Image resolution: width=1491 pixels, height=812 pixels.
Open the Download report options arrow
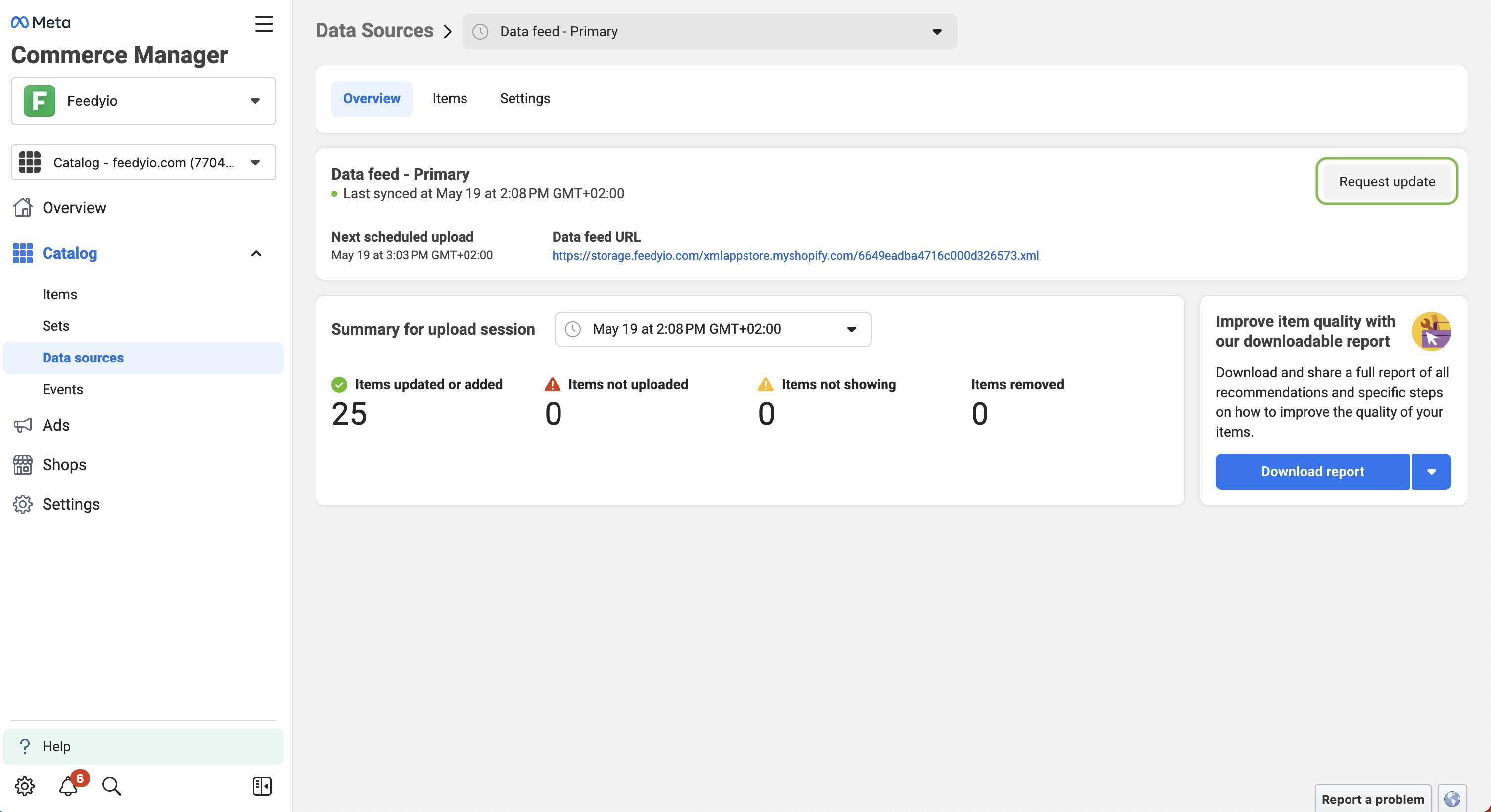(1431, 472)
